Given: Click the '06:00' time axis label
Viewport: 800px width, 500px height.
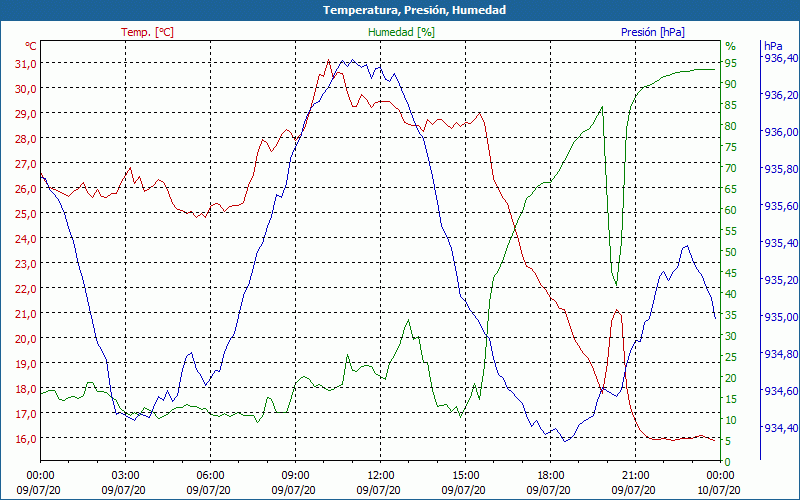Looking at the screenshot, I should click(210, 476).
